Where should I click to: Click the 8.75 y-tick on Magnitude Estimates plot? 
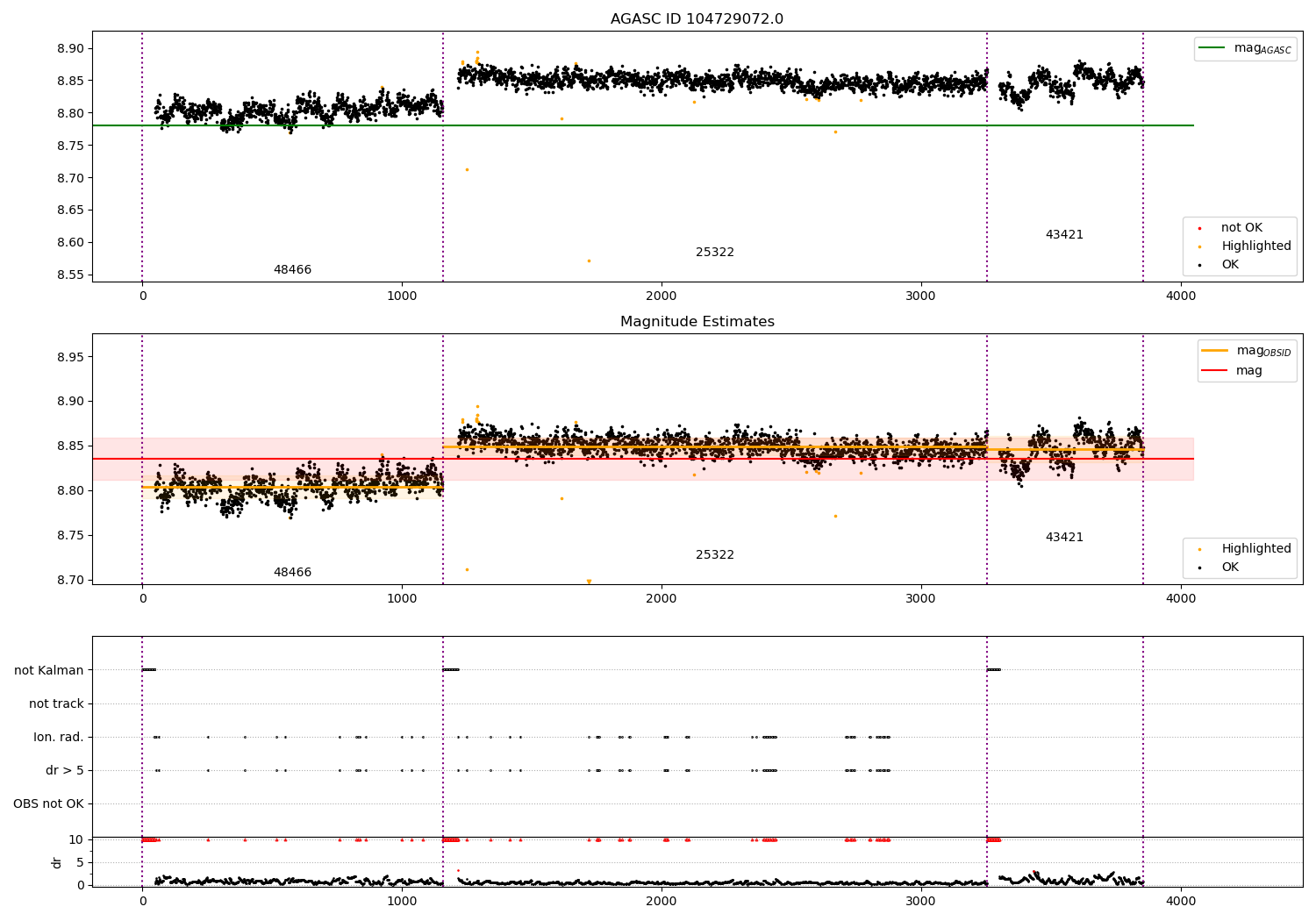(x=69, y=536)
